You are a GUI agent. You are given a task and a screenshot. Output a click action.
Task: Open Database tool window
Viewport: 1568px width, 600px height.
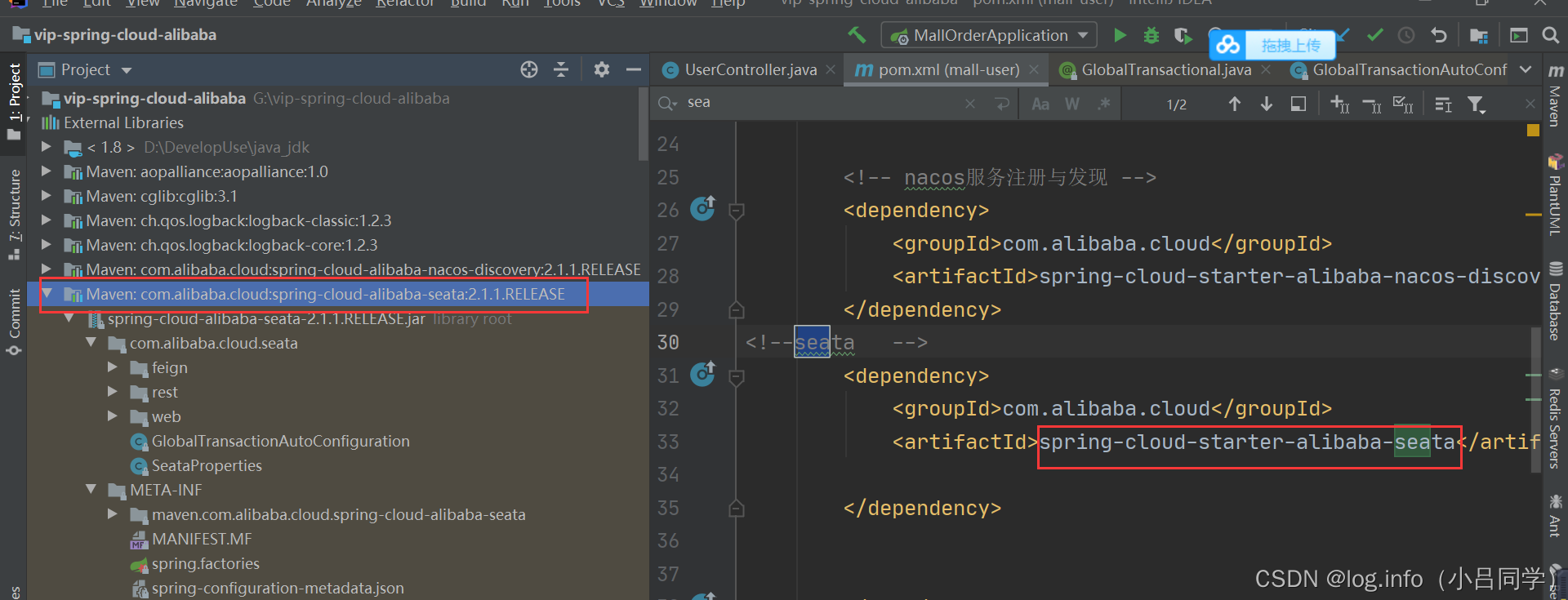tap(1556, 301)
